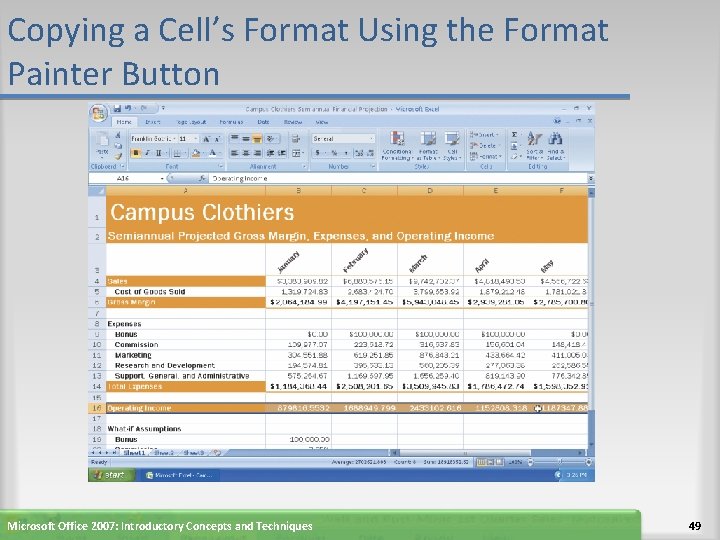The image size is (720, 540).
Task: Expand Font group dialog launcher
Action: pos(221,166)
